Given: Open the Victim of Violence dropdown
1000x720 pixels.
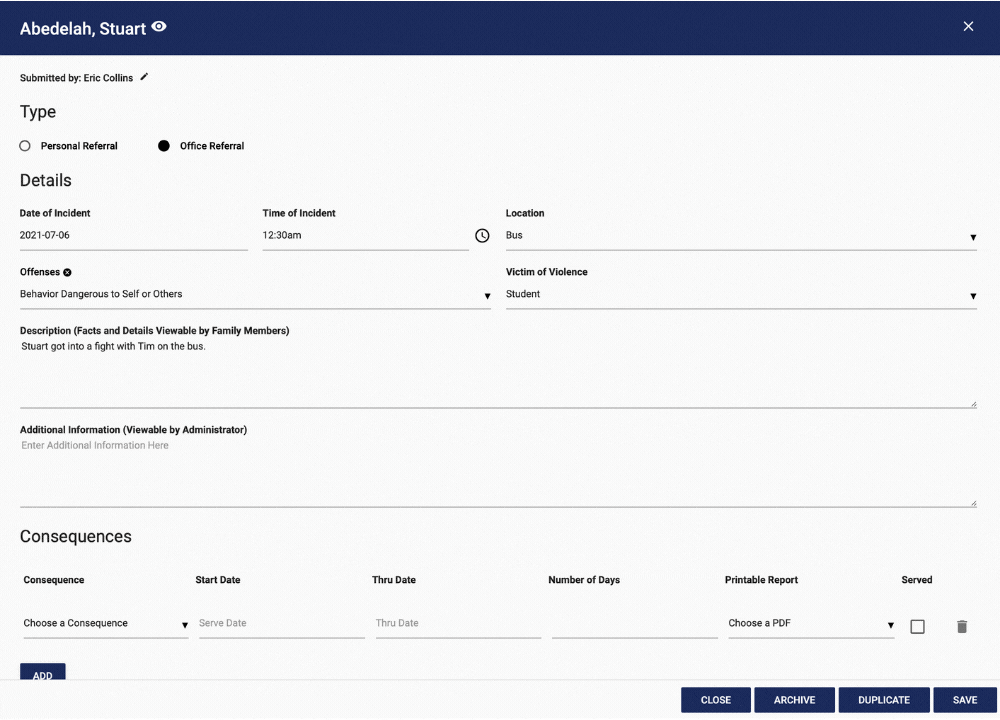Looking at the screenshot, I should tap(740, 295).
